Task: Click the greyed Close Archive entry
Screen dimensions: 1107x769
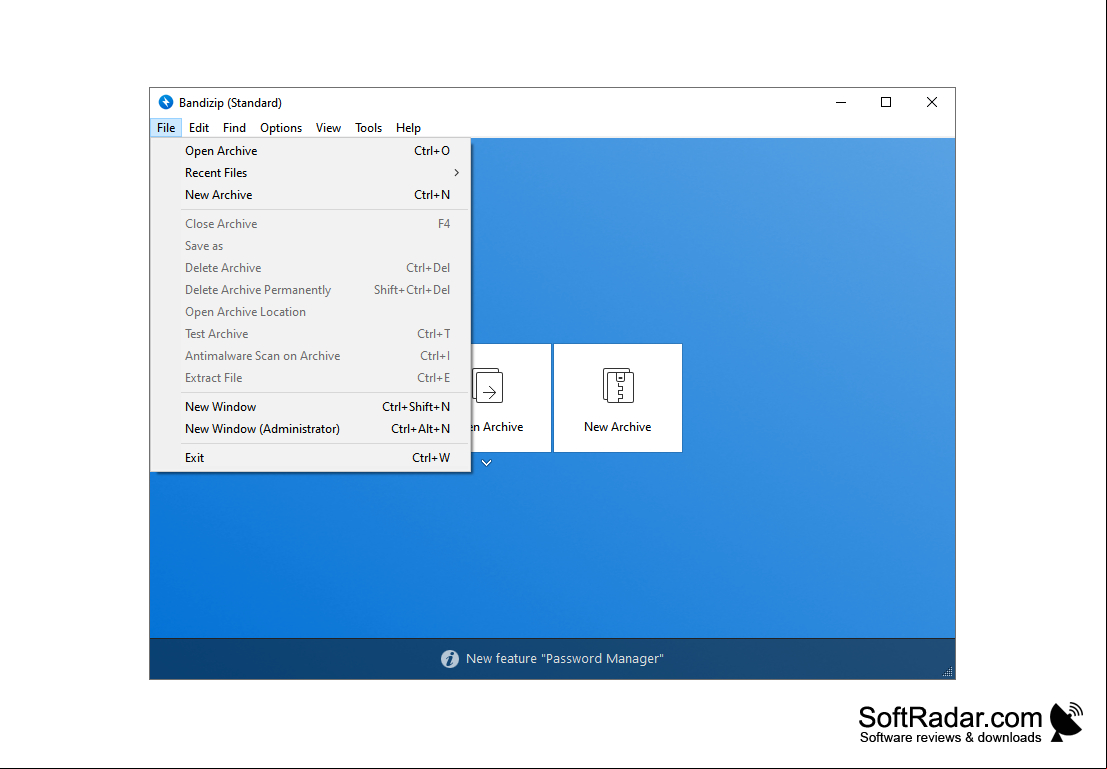Action: click(x=311, y=224)
